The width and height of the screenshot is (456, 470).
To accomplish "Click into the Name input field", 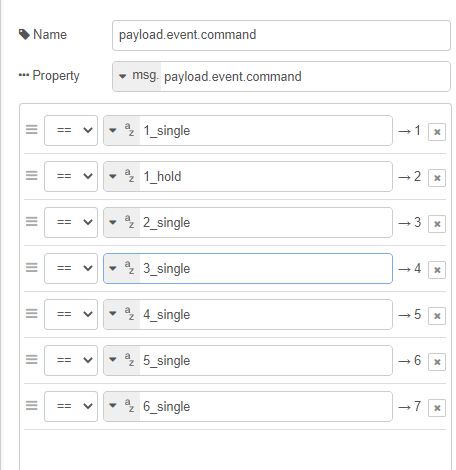I will point(281,35).
